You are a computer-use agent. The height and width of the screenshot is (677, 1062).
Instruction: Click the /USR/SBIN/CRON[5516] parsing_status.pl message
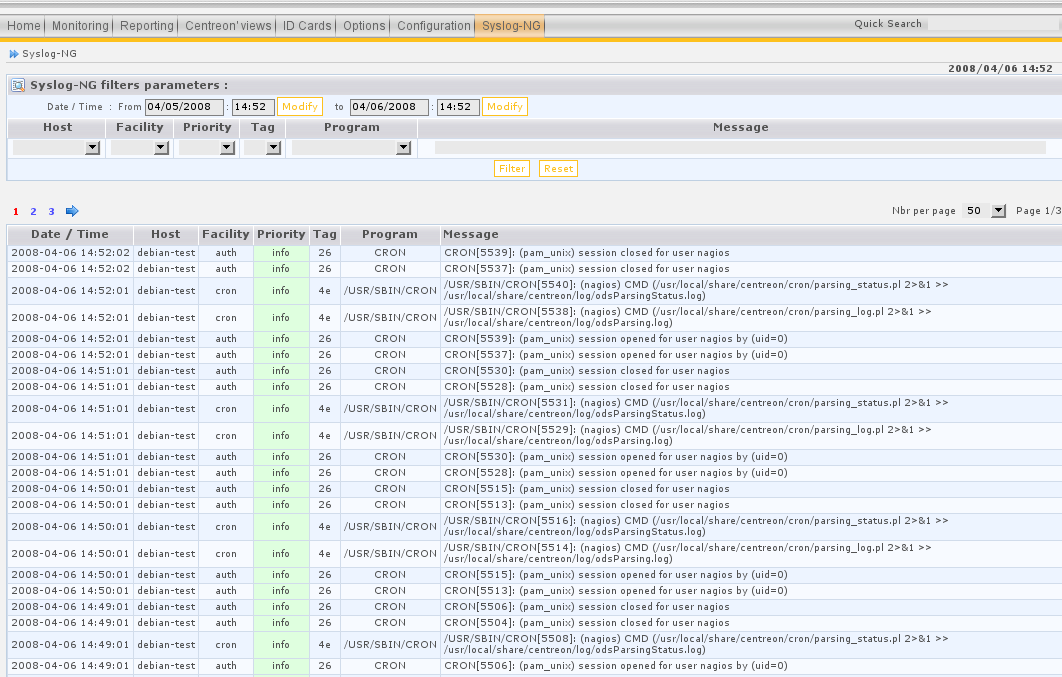(x=696, y=526)
